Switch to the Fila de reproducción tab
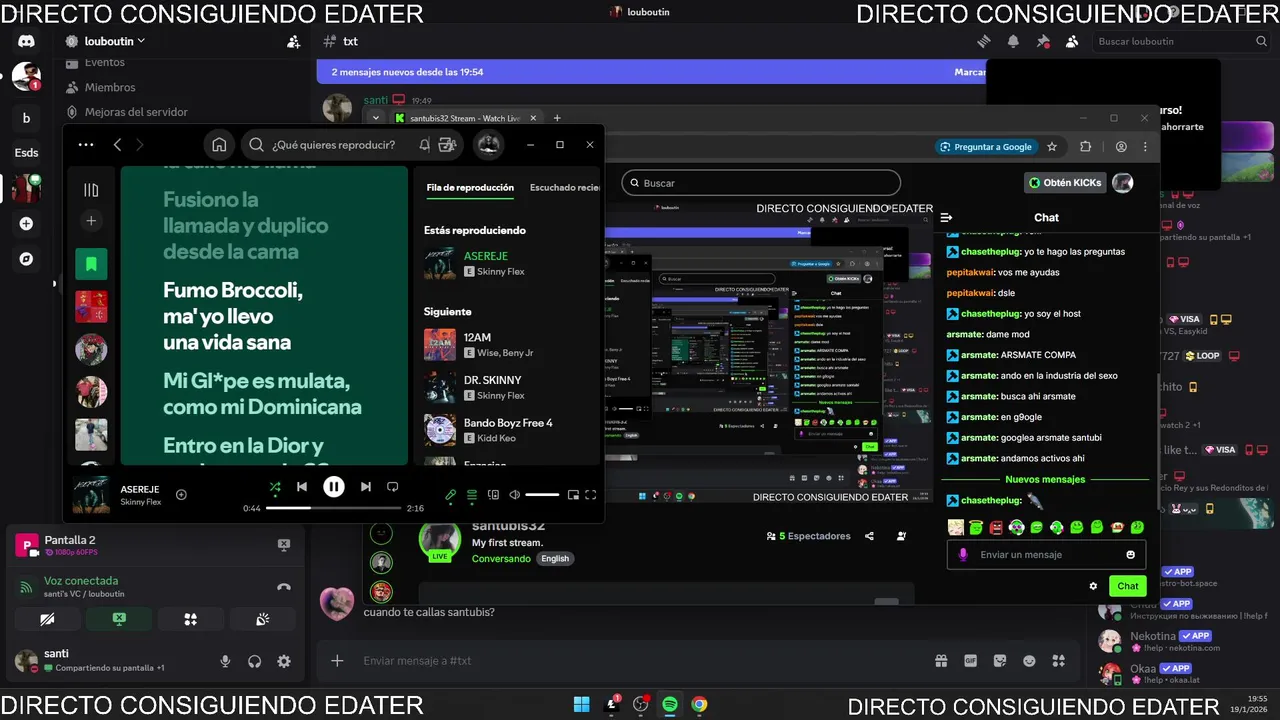Screen dimensions: 1280x720 tap(470, 187)
